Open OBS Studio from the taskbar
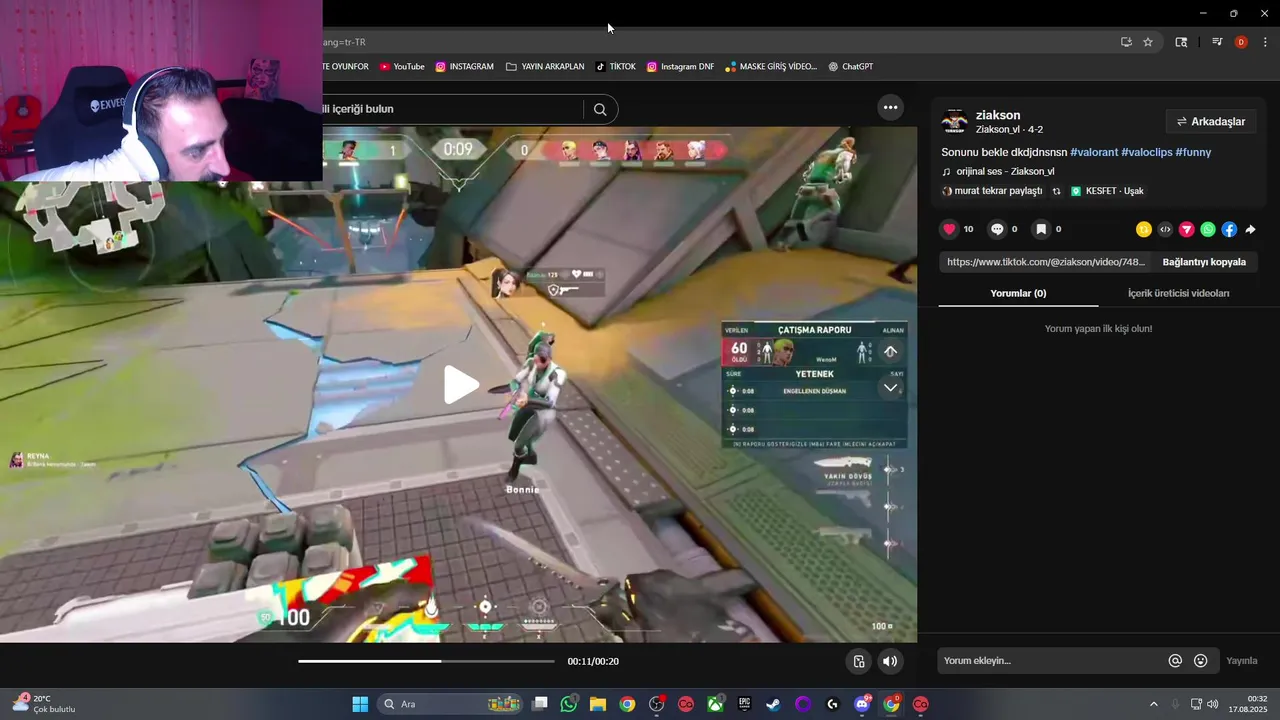The width and height of the screenshot is (1280, 720). 656,704
